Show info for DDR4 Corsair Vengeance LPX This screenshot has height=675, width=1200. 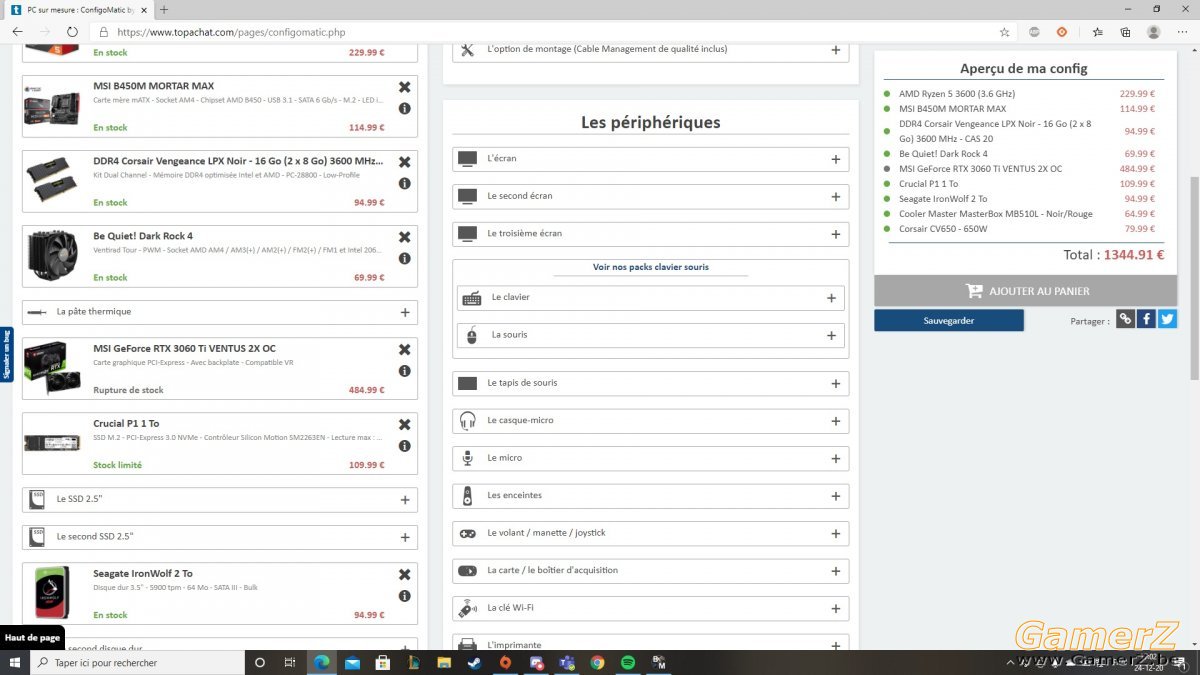tap(404, 183)
